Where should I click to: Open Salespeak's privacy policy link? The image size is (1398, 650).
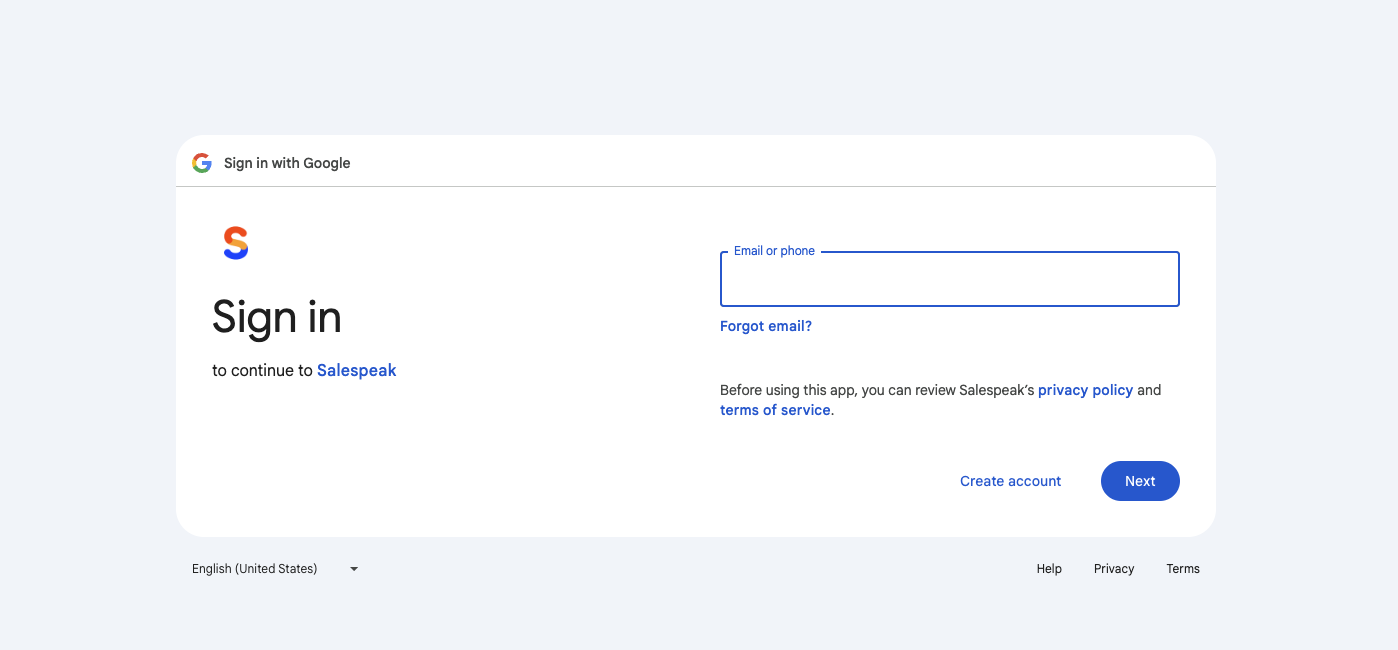[x=1085, y=390]
